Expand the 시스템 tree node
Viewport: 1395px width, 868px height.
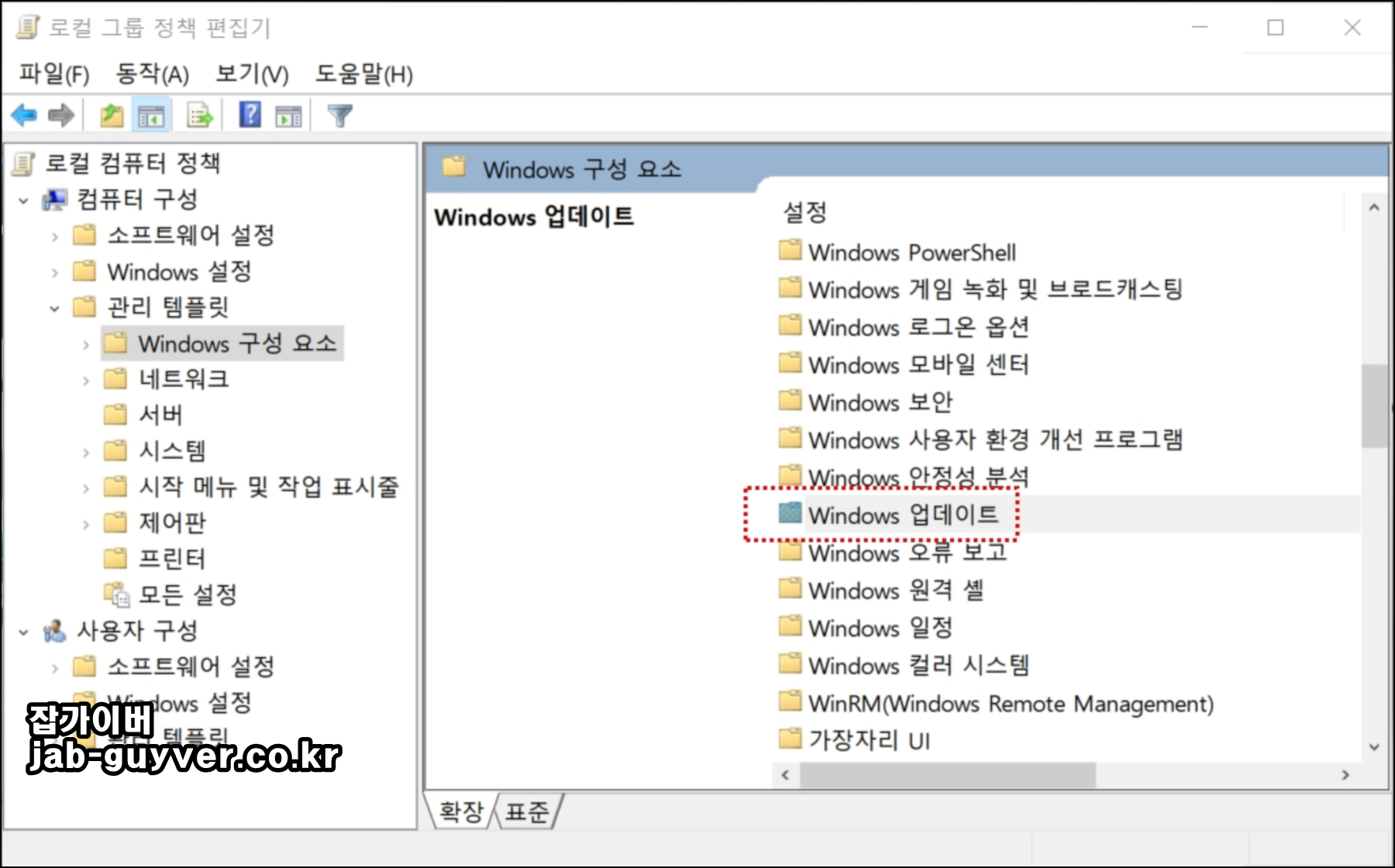tap(86, 453)
